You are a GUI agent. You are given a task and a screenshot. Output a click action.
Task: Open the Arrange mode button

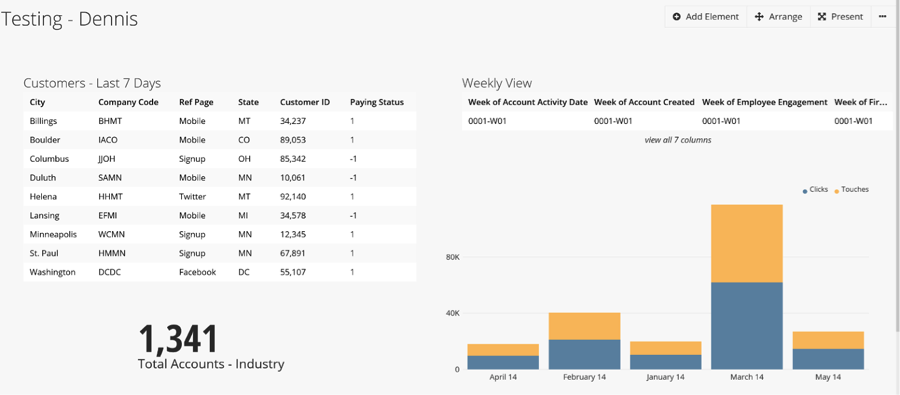[x=778, y=17]
